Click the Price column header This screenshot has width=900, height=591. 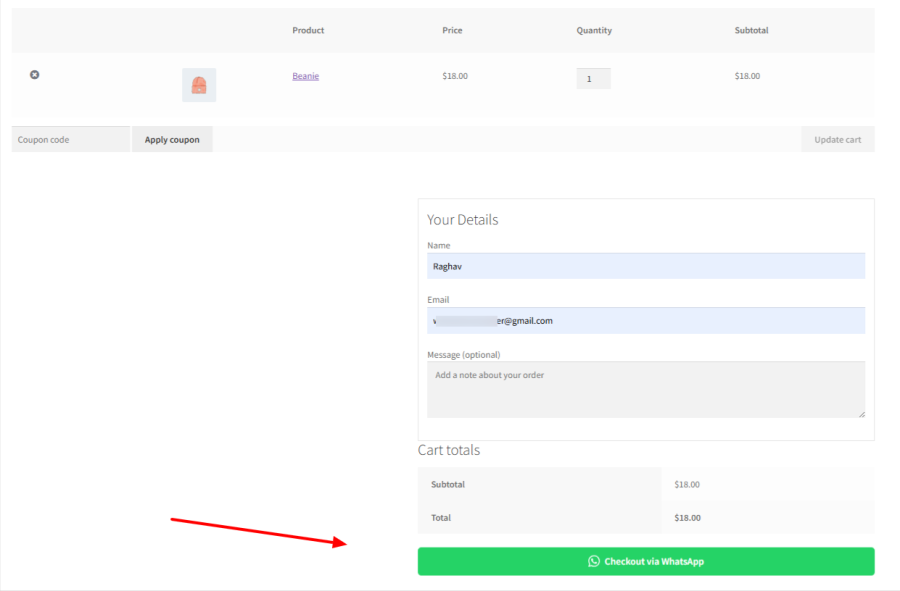pyautogui.click(x=452, y=30)
